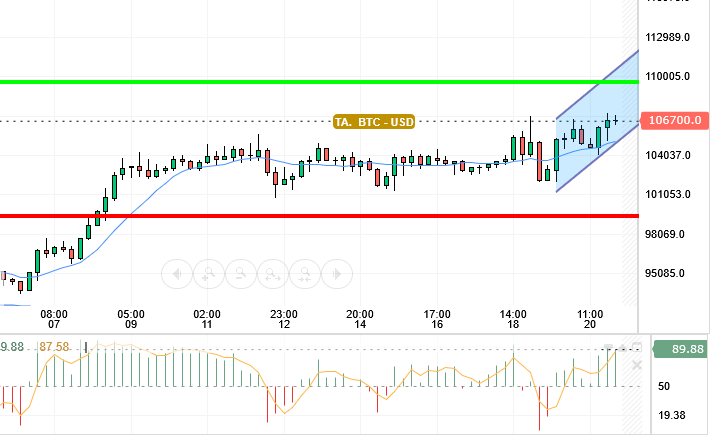Click the 110005.0 price scale label
This screenshot has height=435, width=712.
coord(667,76)
